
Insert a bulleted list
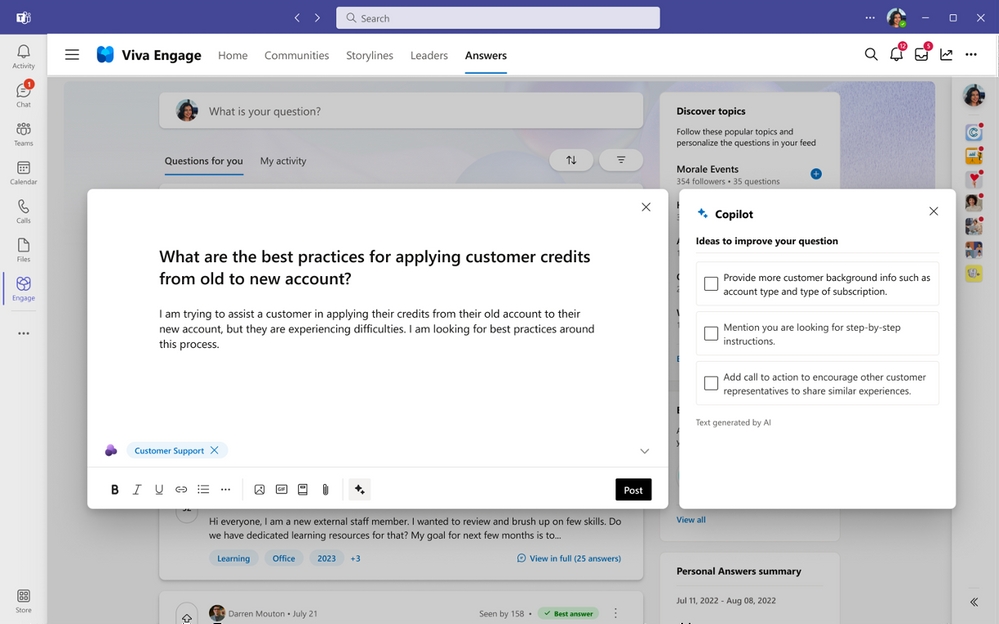pyautogui.click(x=203, y=490)
